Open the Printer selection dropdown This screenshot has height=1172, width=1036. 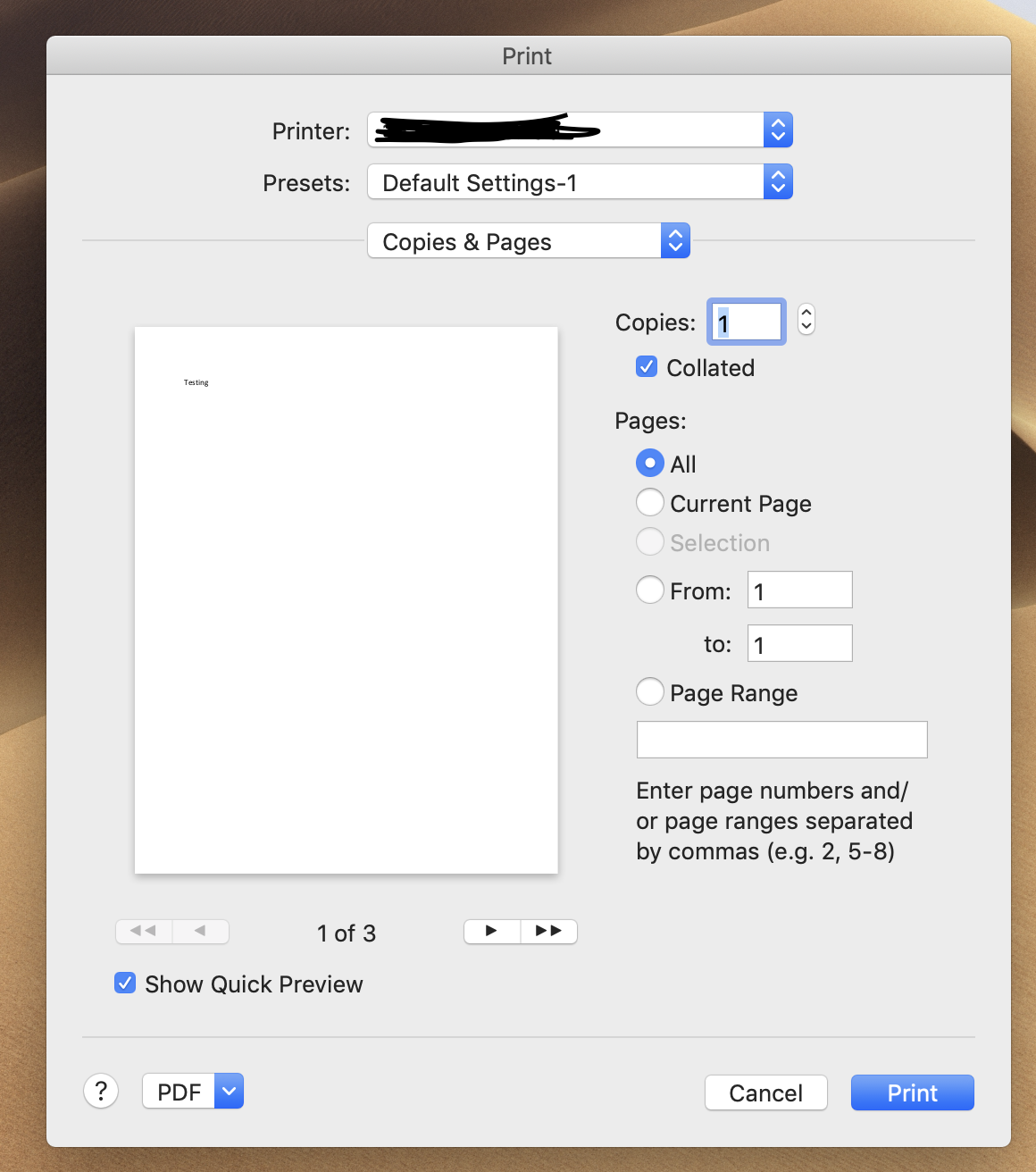click(580, 130)
